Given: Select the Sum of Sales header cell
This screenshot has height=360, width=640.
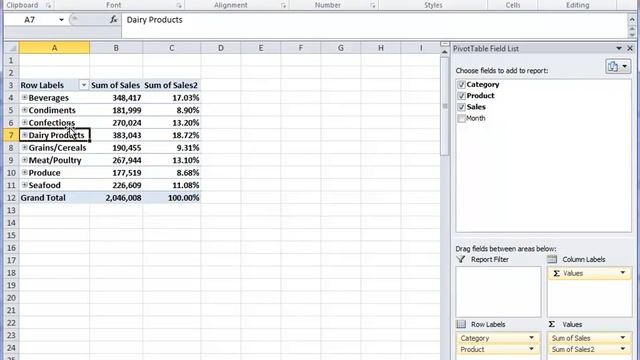Looking at the screenshot, I should coord(116,85).
